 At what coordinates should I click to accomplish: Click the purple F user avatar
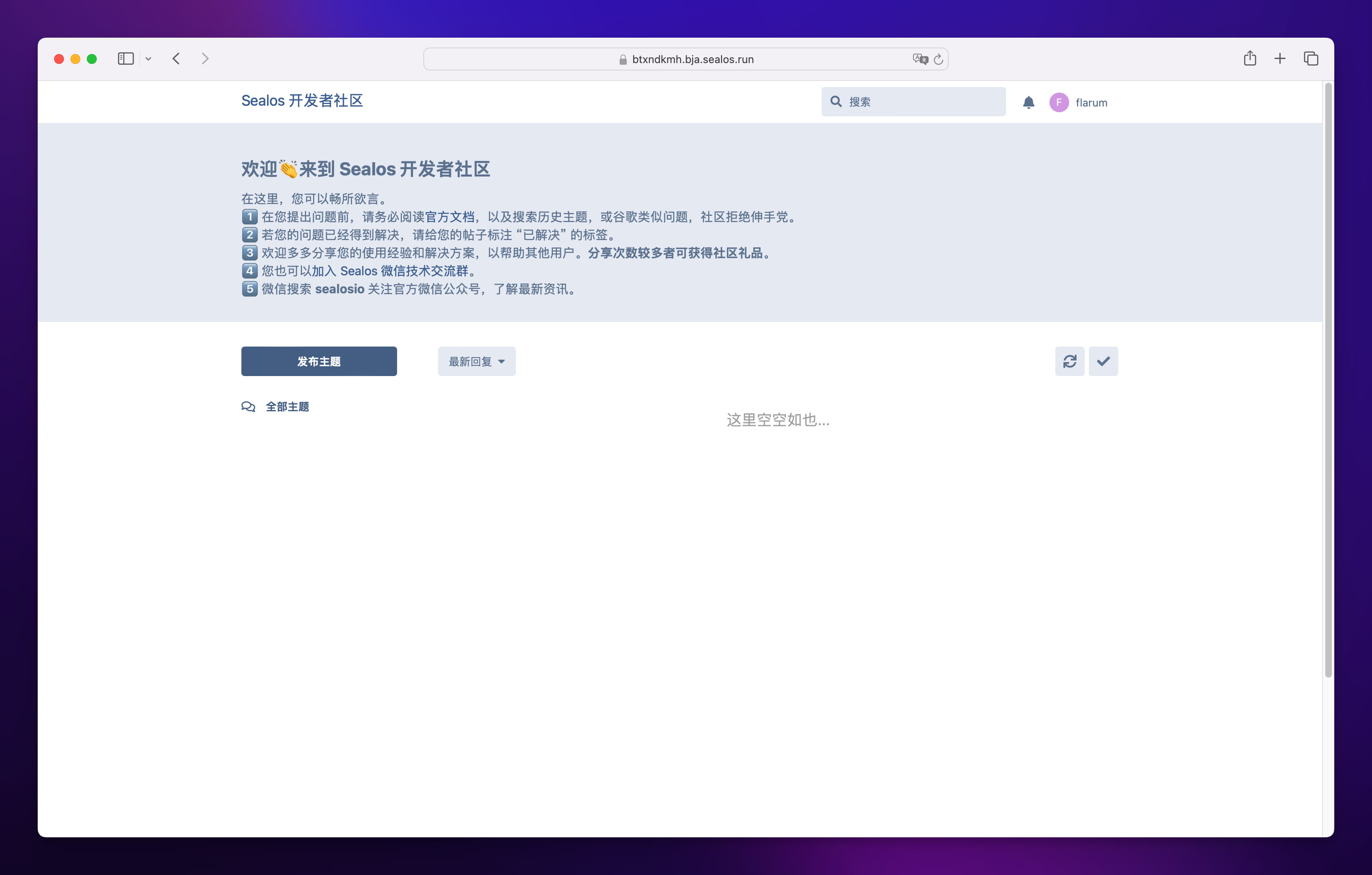click(1059, 102)
